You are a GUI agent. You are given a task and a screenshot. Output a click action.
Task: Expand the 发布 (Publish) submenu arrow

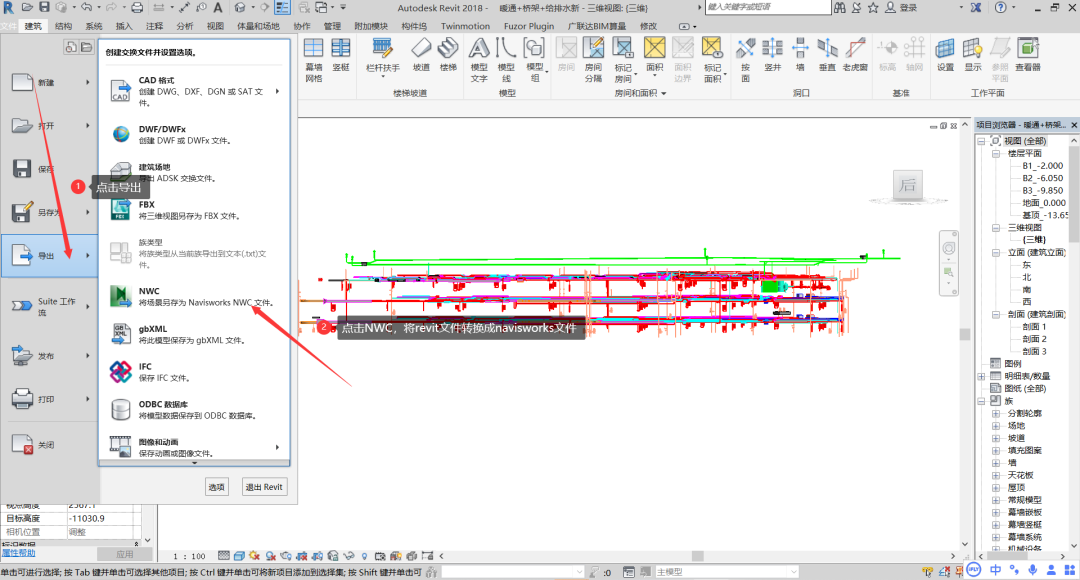pos(87,355)
